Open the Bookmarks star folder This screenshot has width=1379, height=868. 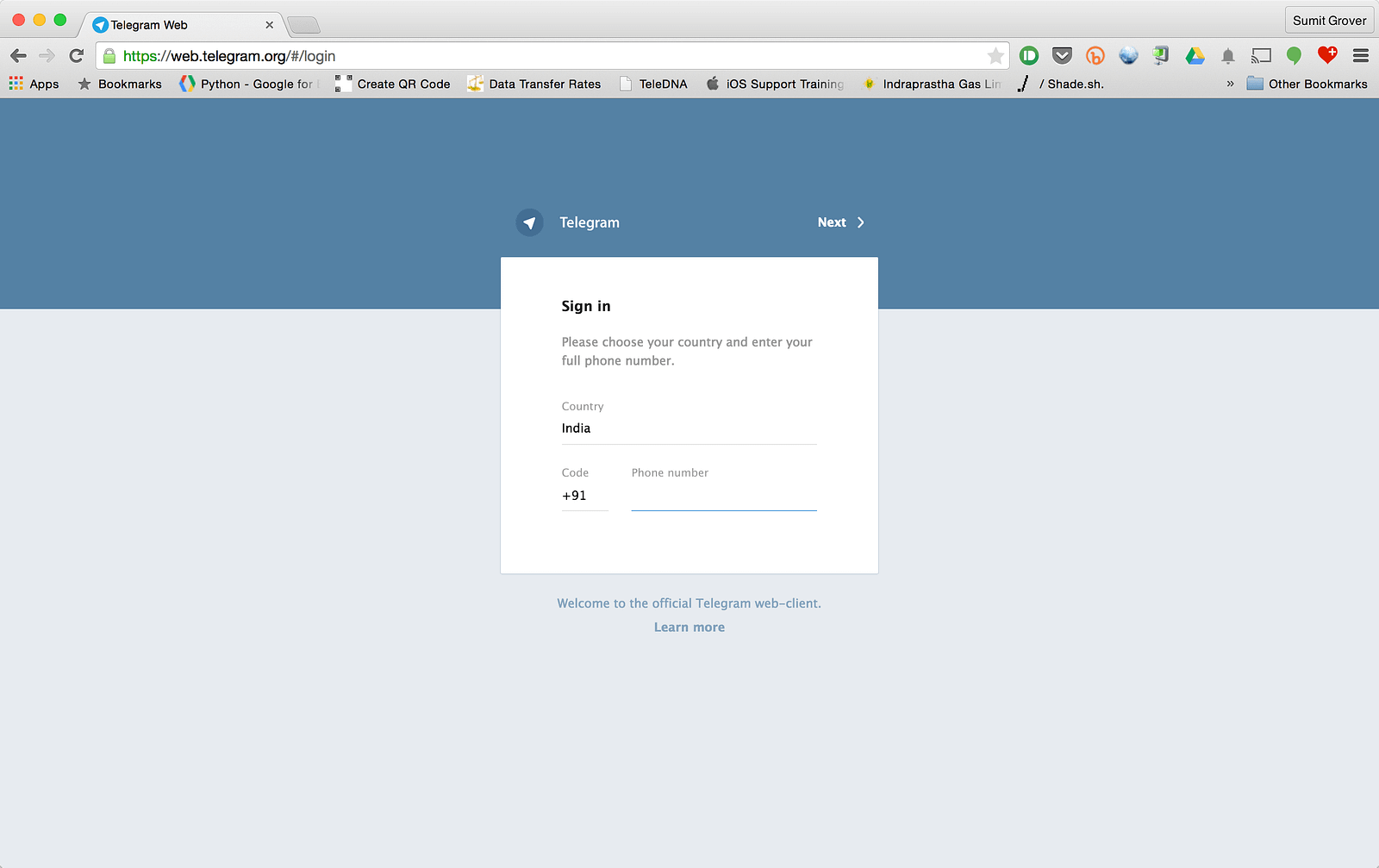point(120,84)
